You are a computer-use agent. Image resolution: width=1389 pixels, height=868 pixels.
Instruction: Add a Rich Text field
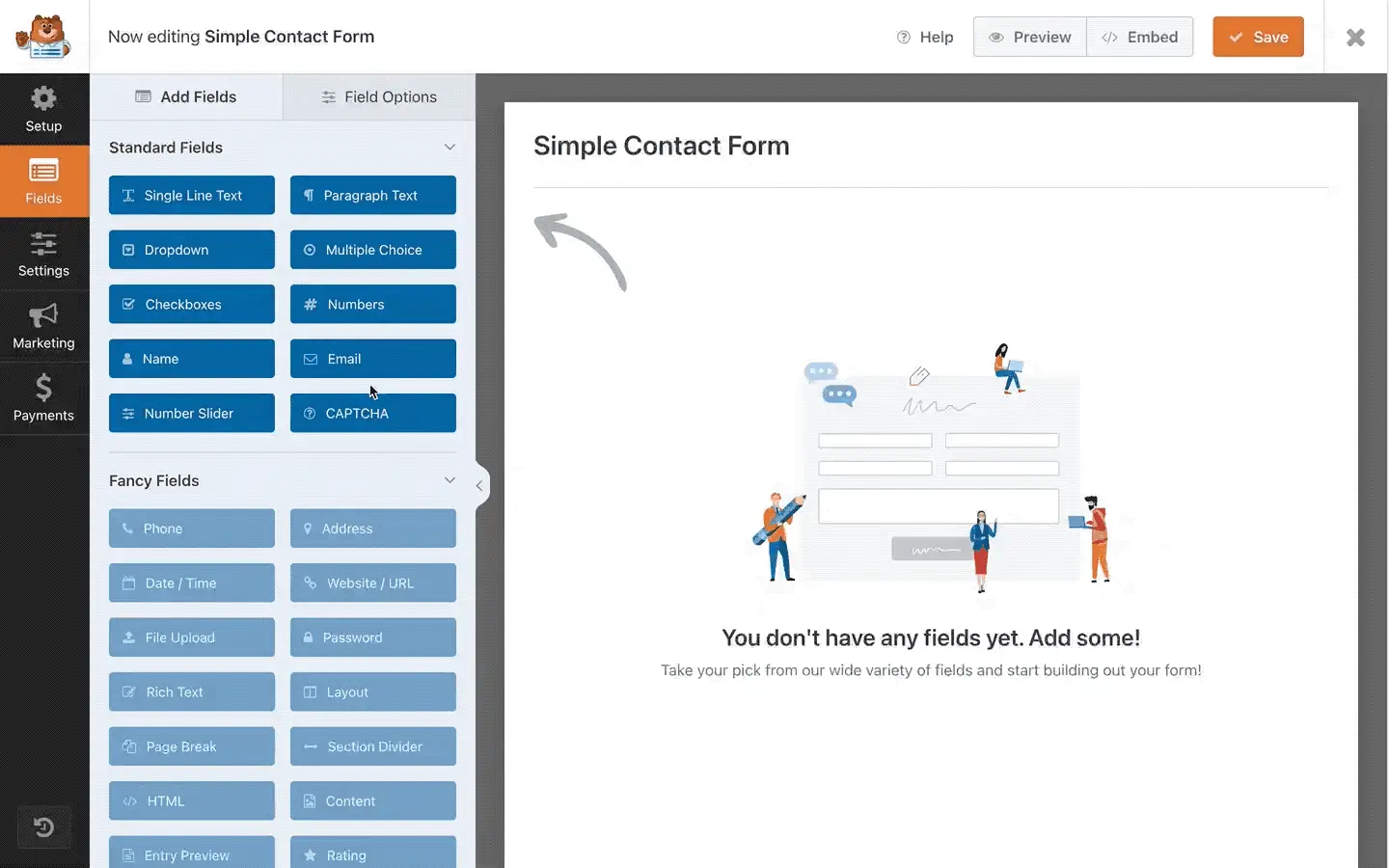pos(192,692)
